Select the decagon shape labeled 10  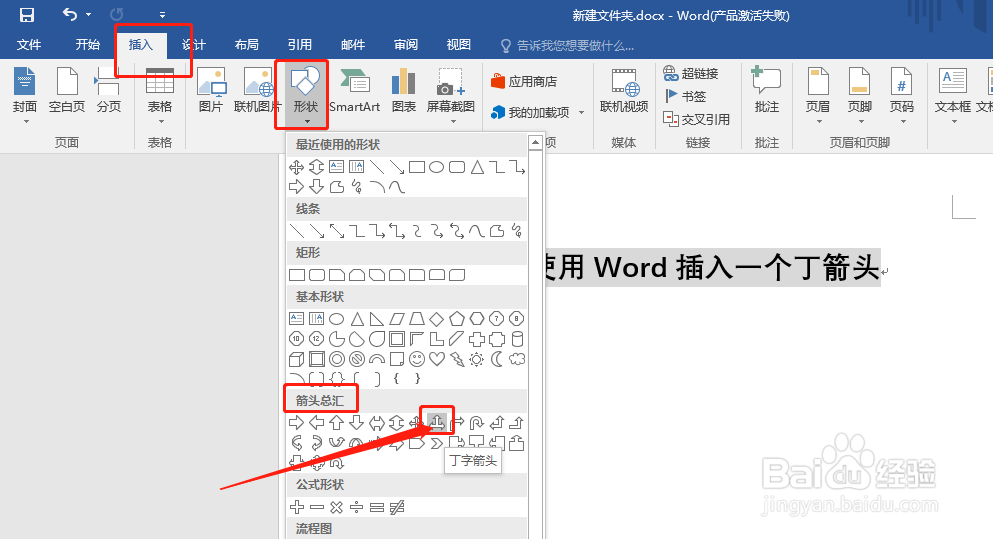(x=296, y=339)
